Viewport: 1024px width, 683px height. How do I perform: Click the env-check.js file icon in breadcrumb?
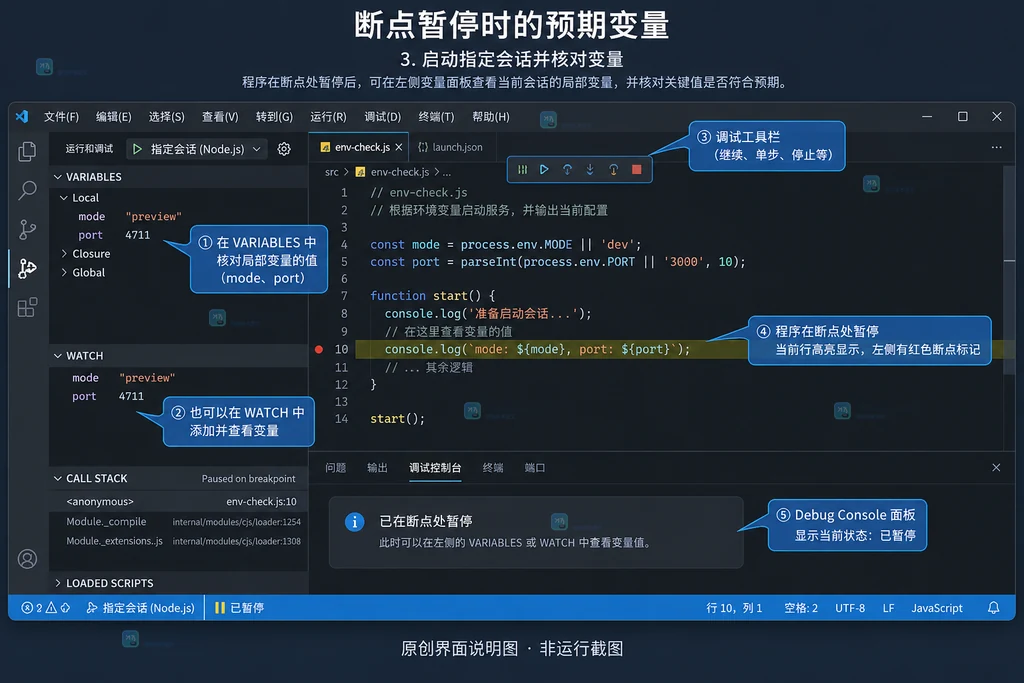(360, 172)
